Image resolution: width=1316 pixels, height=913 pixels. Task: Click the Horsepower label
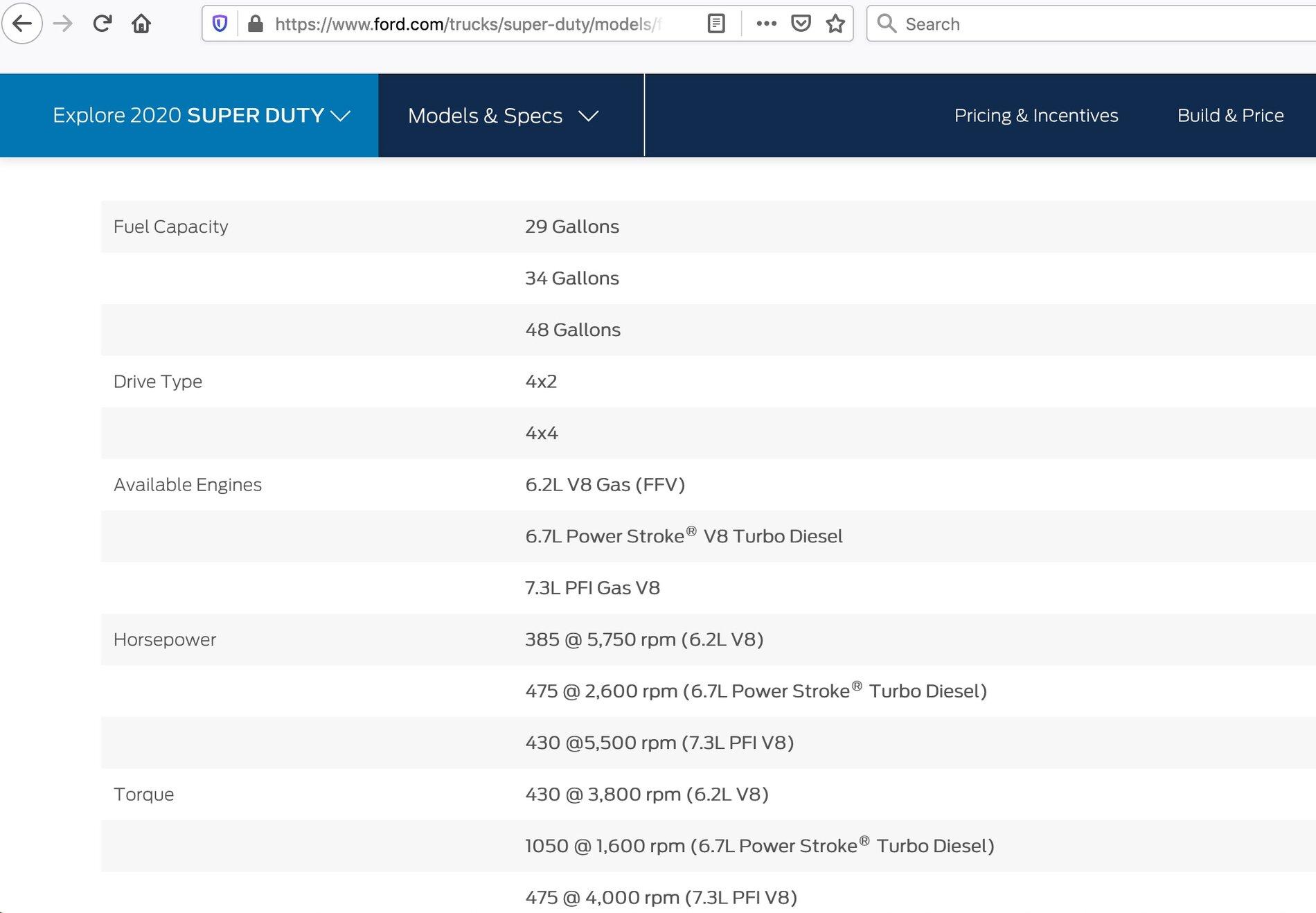(165, 640)
